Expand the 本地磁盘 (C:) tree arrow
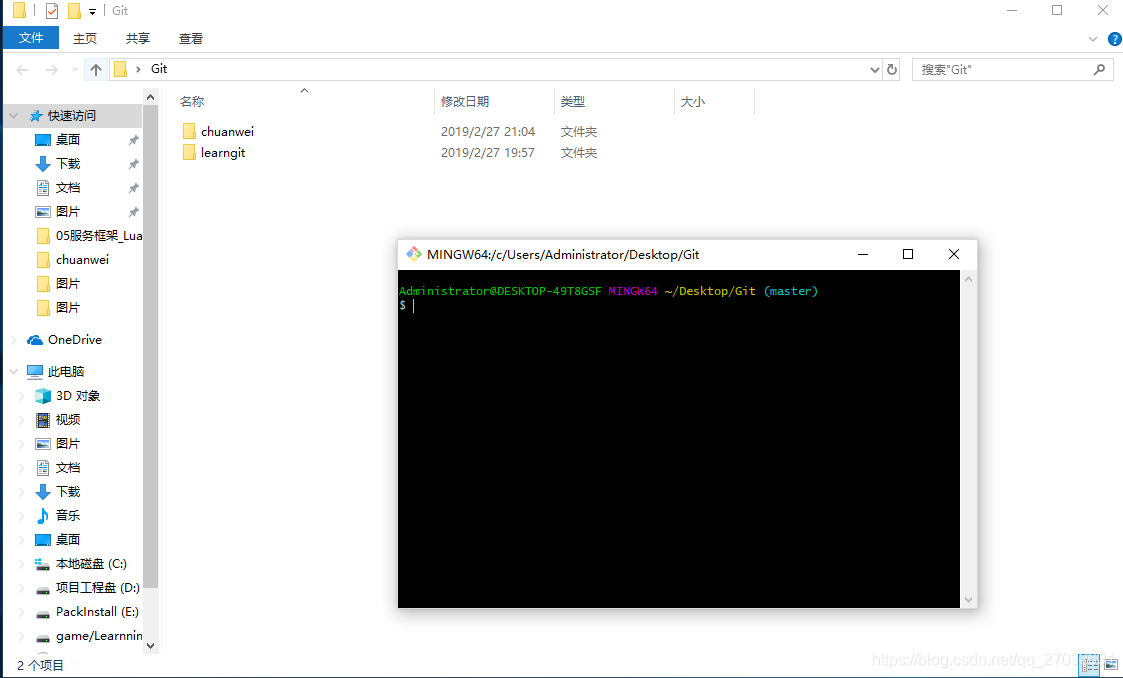The width and height of the screenshot is (1123, 678). (21, 564)
